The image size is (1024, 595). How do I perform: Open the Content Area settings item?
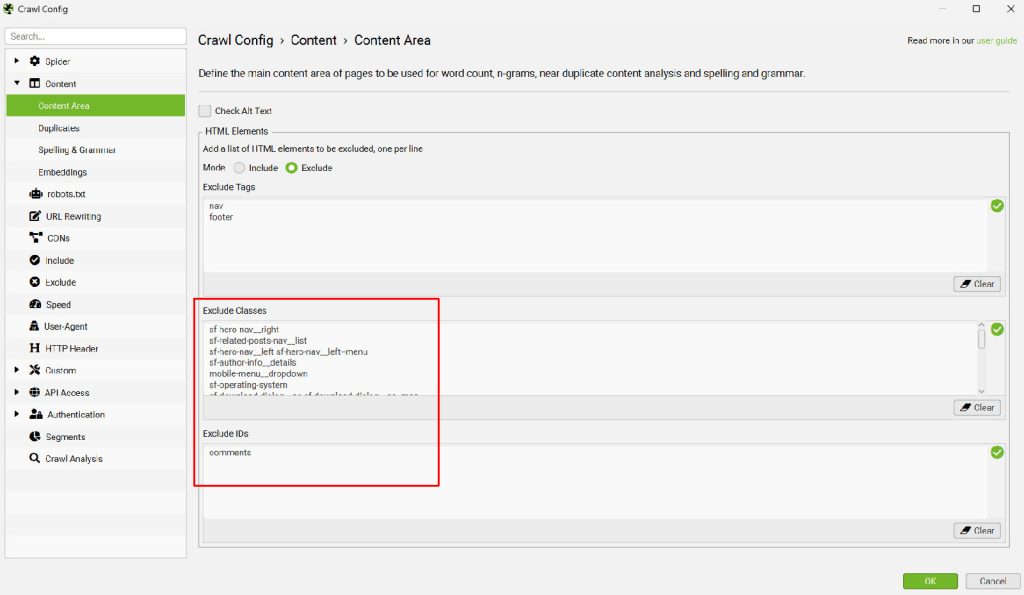tap(95, 105)
